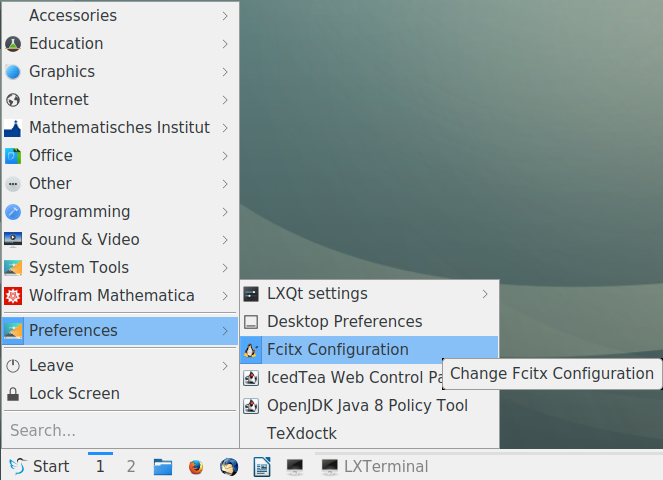The width and height of the screenshot is (663, 480).
Task: Expand the Other submenu arrow
Action: (x=225, y=184)
